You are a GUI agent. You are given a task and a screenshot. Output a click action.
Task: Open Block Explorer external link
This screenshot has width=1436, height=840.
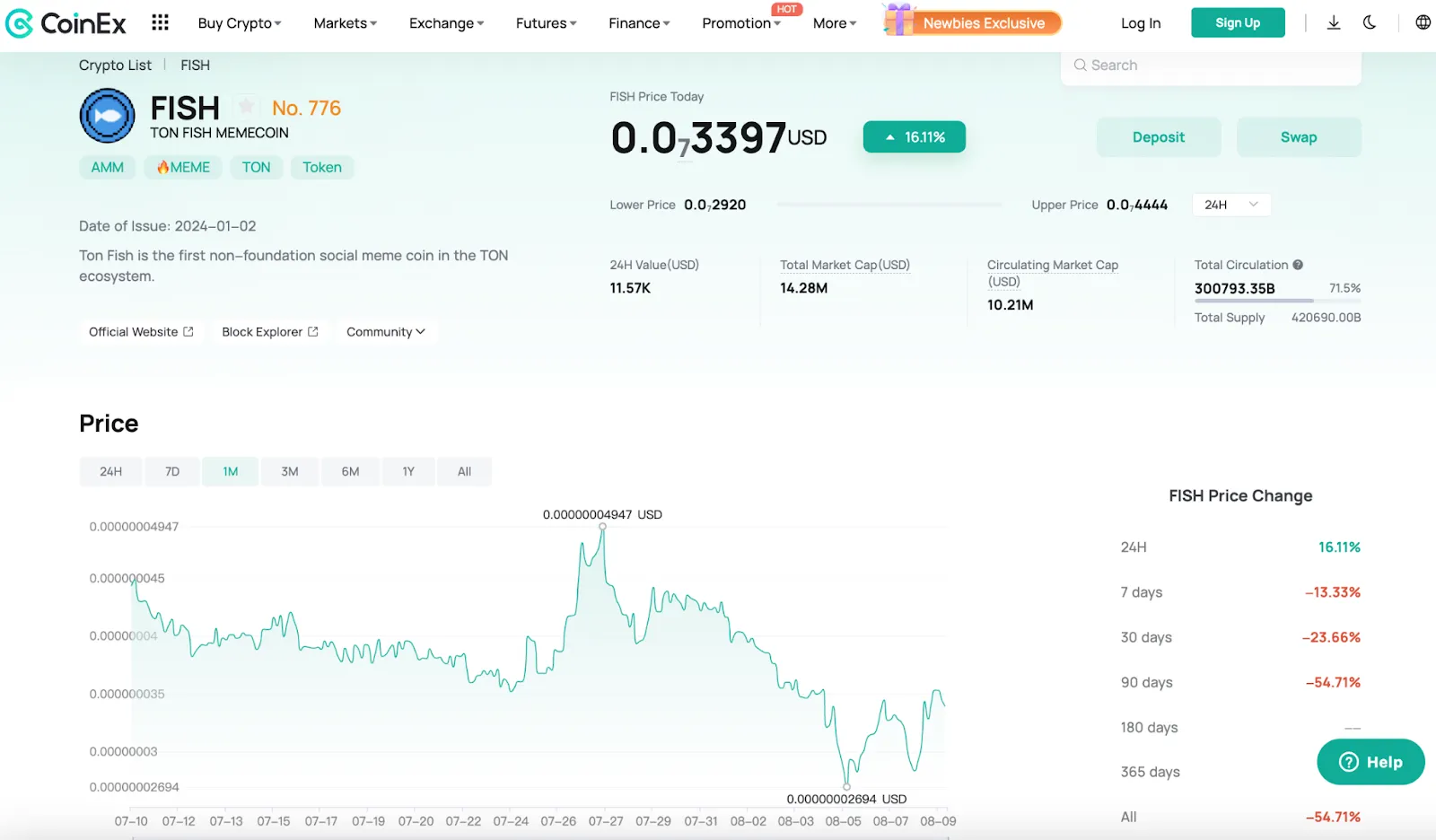(x=270, y=332)
